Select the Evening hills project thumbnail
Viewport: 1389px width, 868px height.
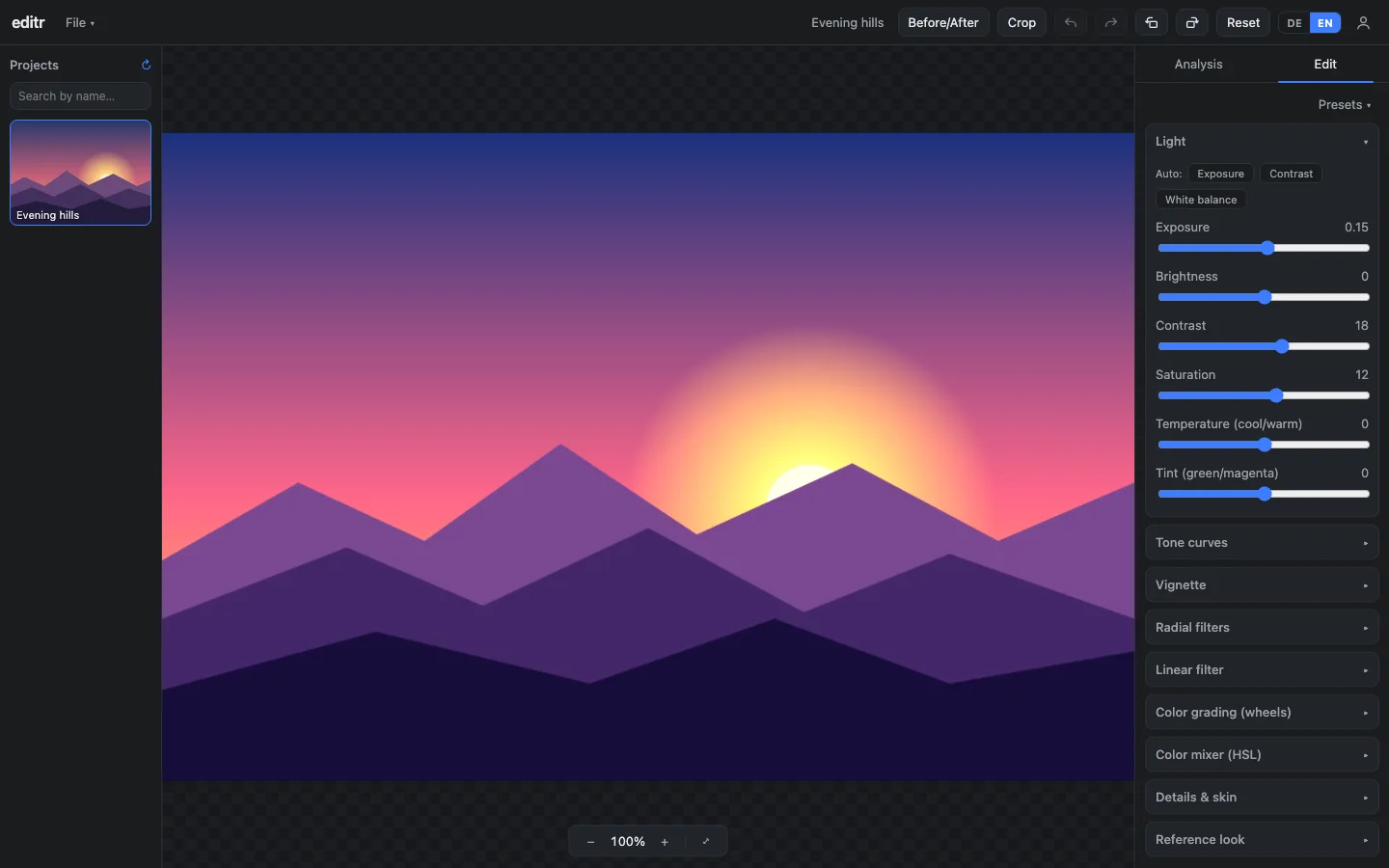[80, 173]
